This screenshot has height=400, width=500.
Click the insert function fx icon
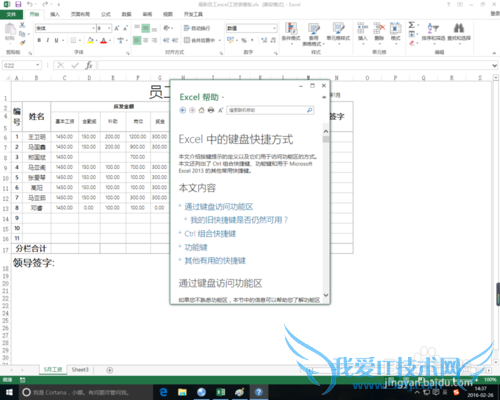[x=89, y=65]
